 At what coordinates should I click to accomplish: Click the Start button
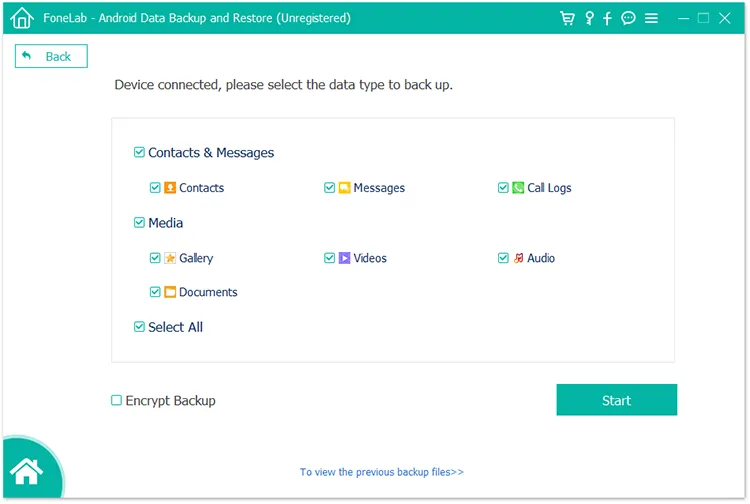(617, 400)
